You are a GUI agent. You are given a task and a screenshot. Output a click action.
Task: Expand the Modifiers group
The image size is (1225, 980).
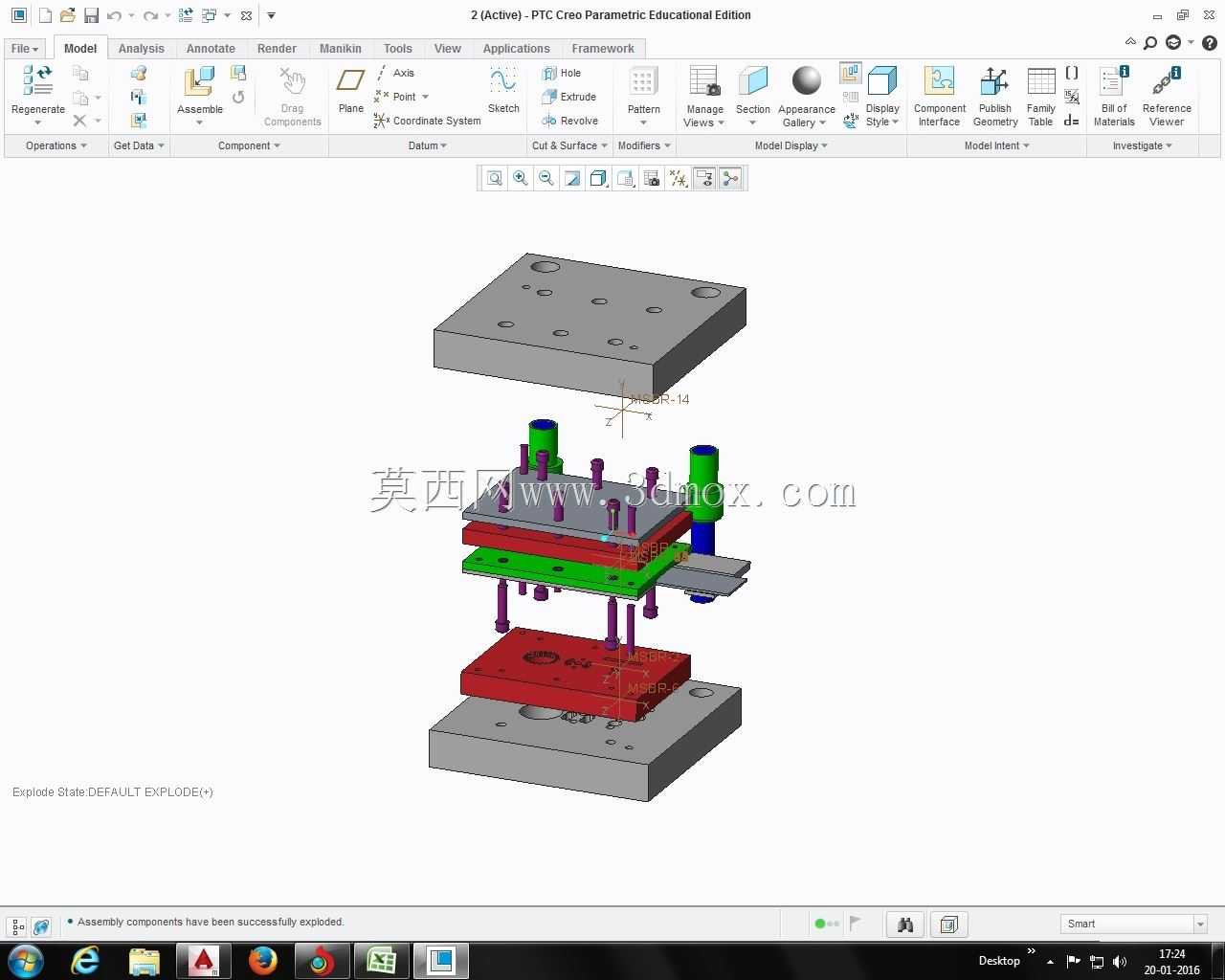pyautogui.click(x=644, y=145)
